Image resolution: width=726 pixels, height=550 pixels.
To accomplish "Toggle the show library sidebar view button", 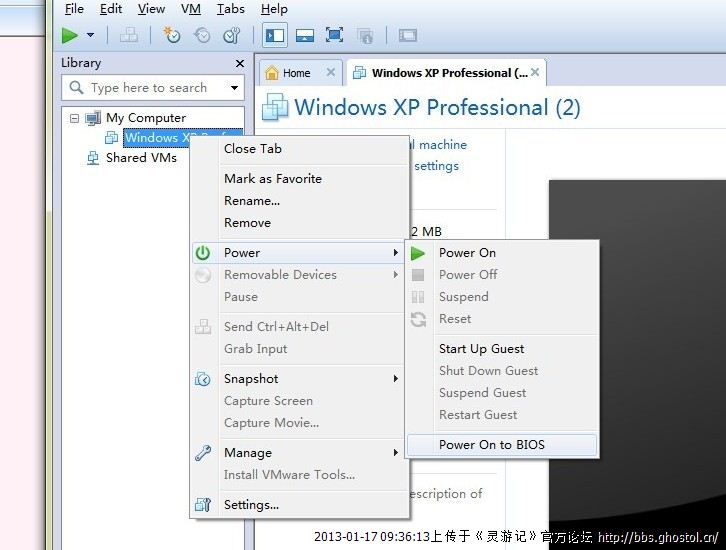I will (275, 35).
